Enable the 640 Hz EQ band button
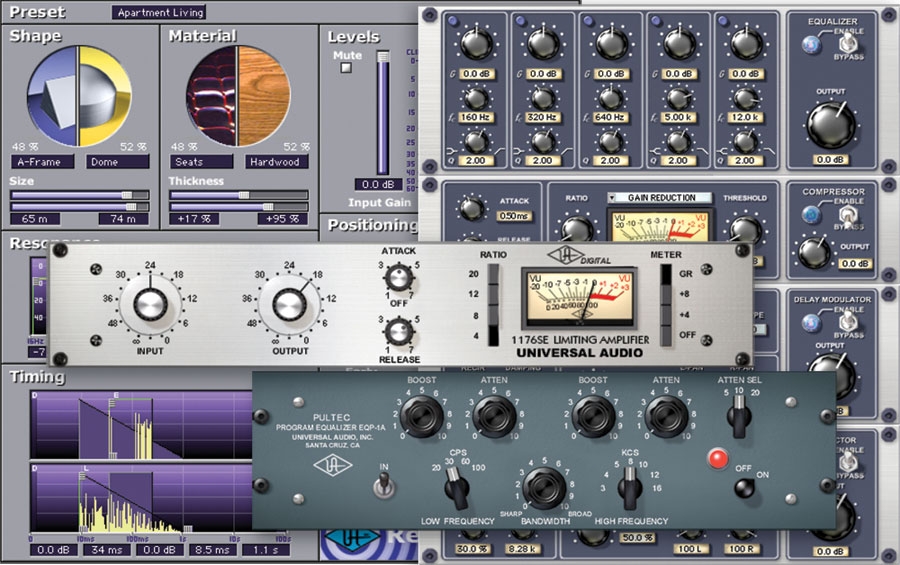This screenshot has height=565, width=900. click(588, 21)
